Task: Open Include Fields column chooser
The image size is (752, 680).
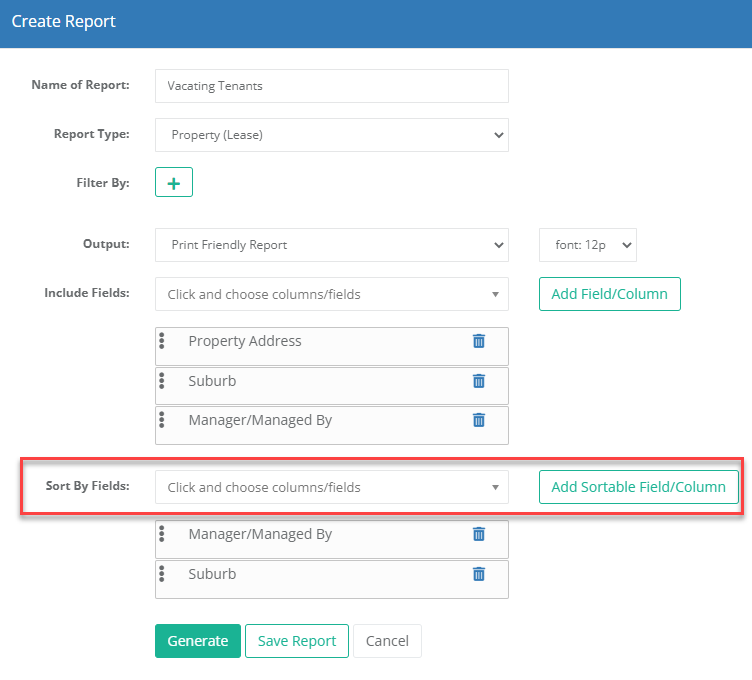Action: (x=331, y=294)
